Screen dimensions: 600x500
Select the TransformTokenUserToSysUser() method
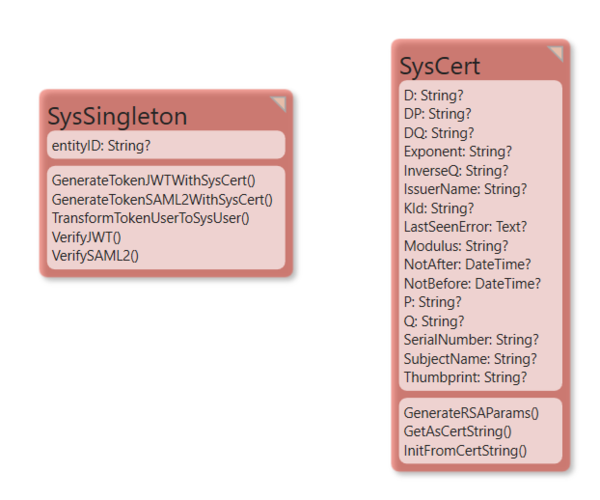click(x=150, y=218)
